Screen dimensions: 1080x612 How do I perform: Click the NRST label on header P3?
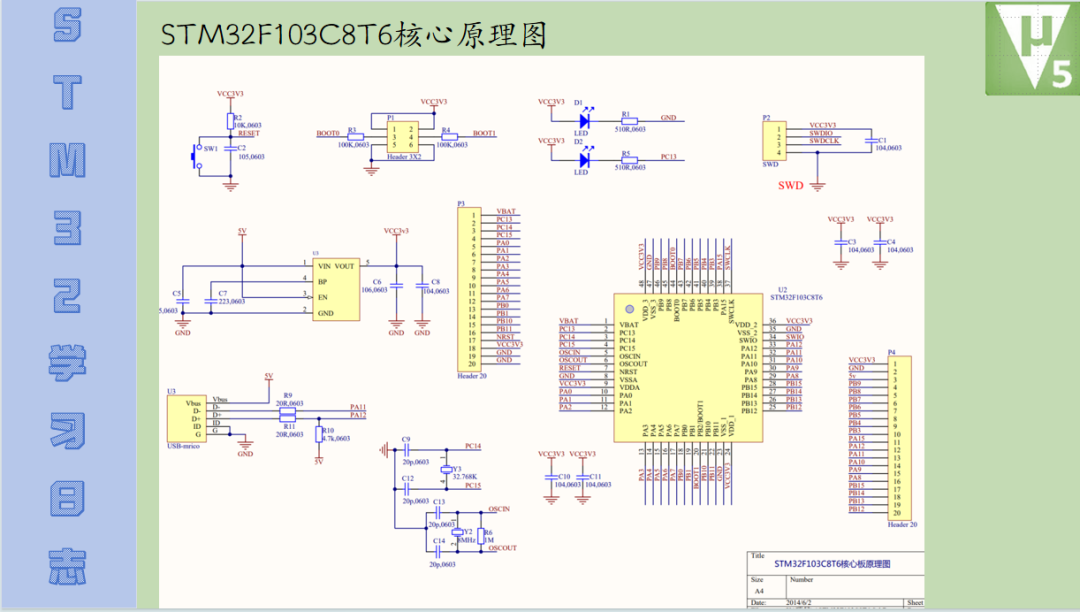(506, 337)
